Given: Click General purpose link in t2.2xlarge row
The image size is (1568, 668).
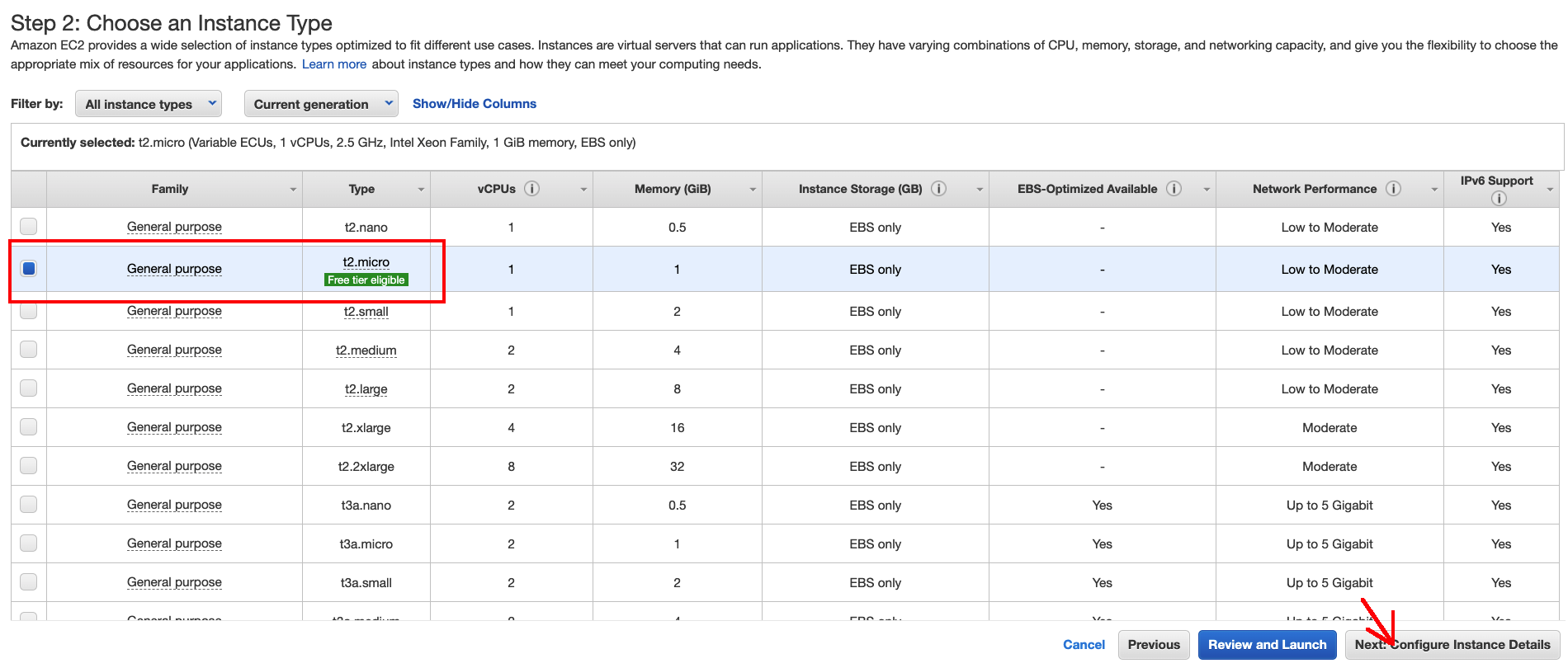Looking at the screenshot, I should point(174,466).
